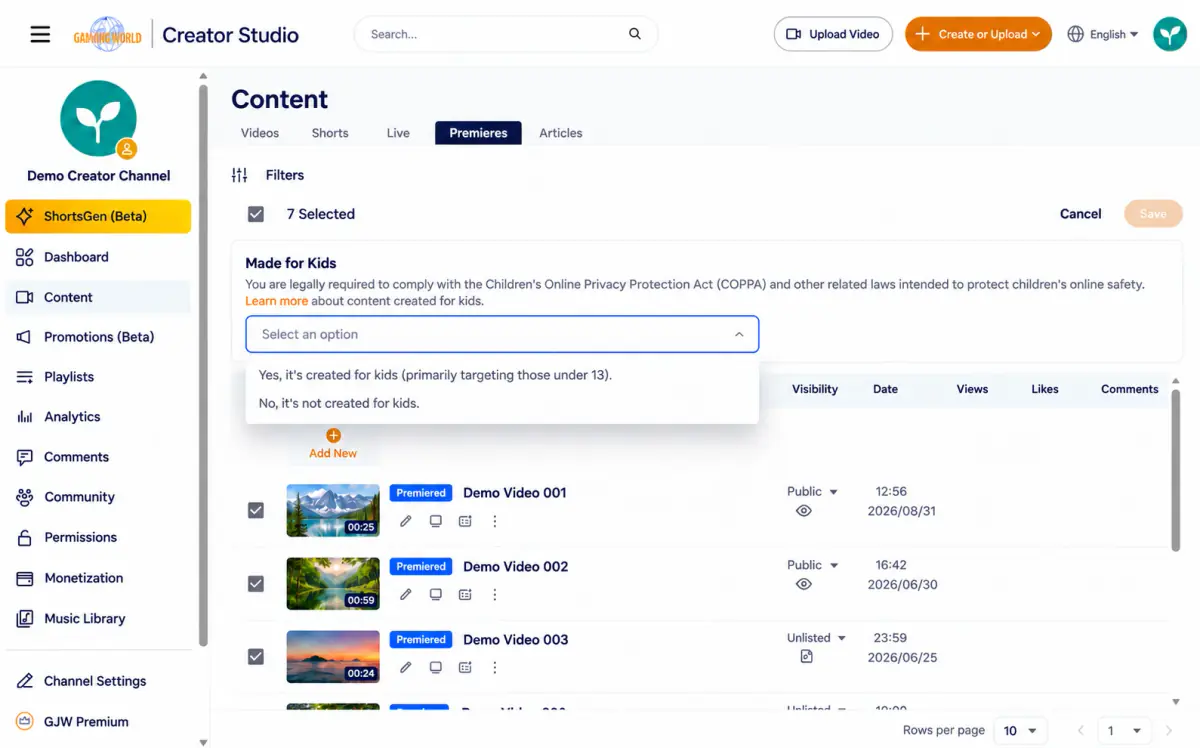Change the Unlisted visibility of Demo Video 003

pos(816,638)
